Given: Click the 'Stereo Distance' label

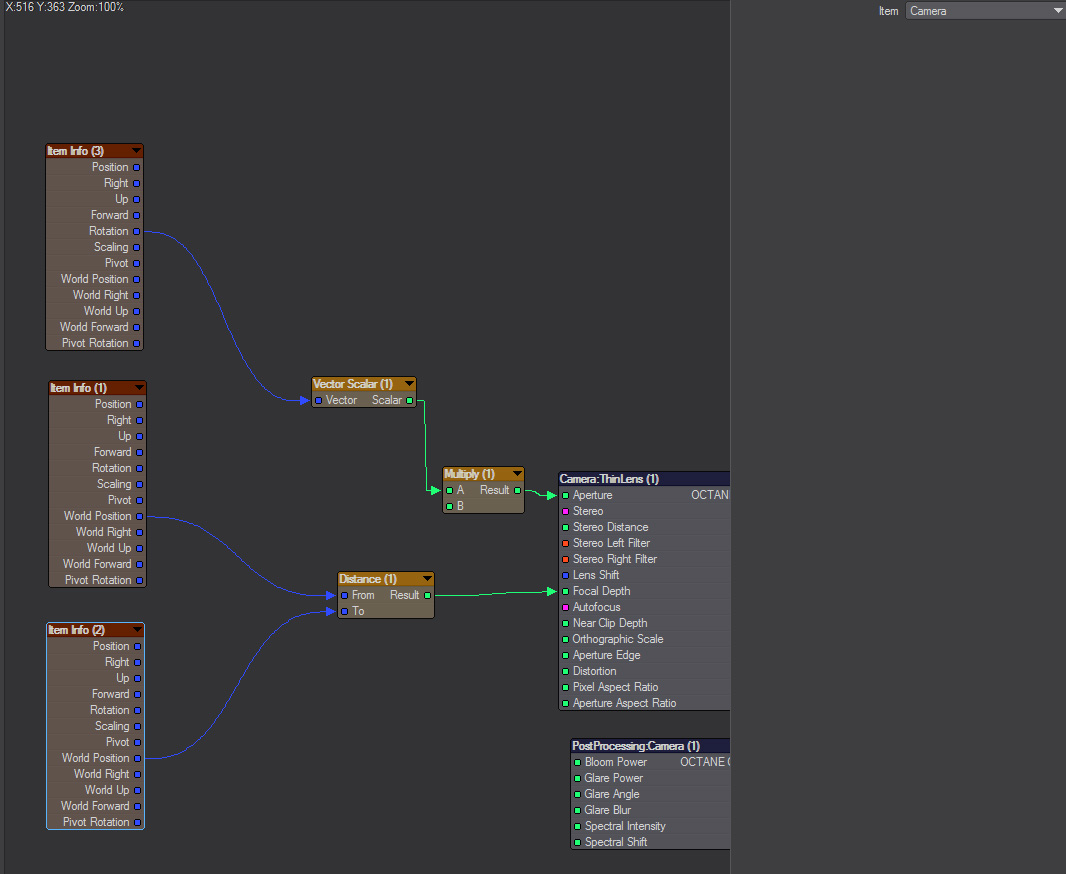Looking at the screenshot, I should coord(611,527).
